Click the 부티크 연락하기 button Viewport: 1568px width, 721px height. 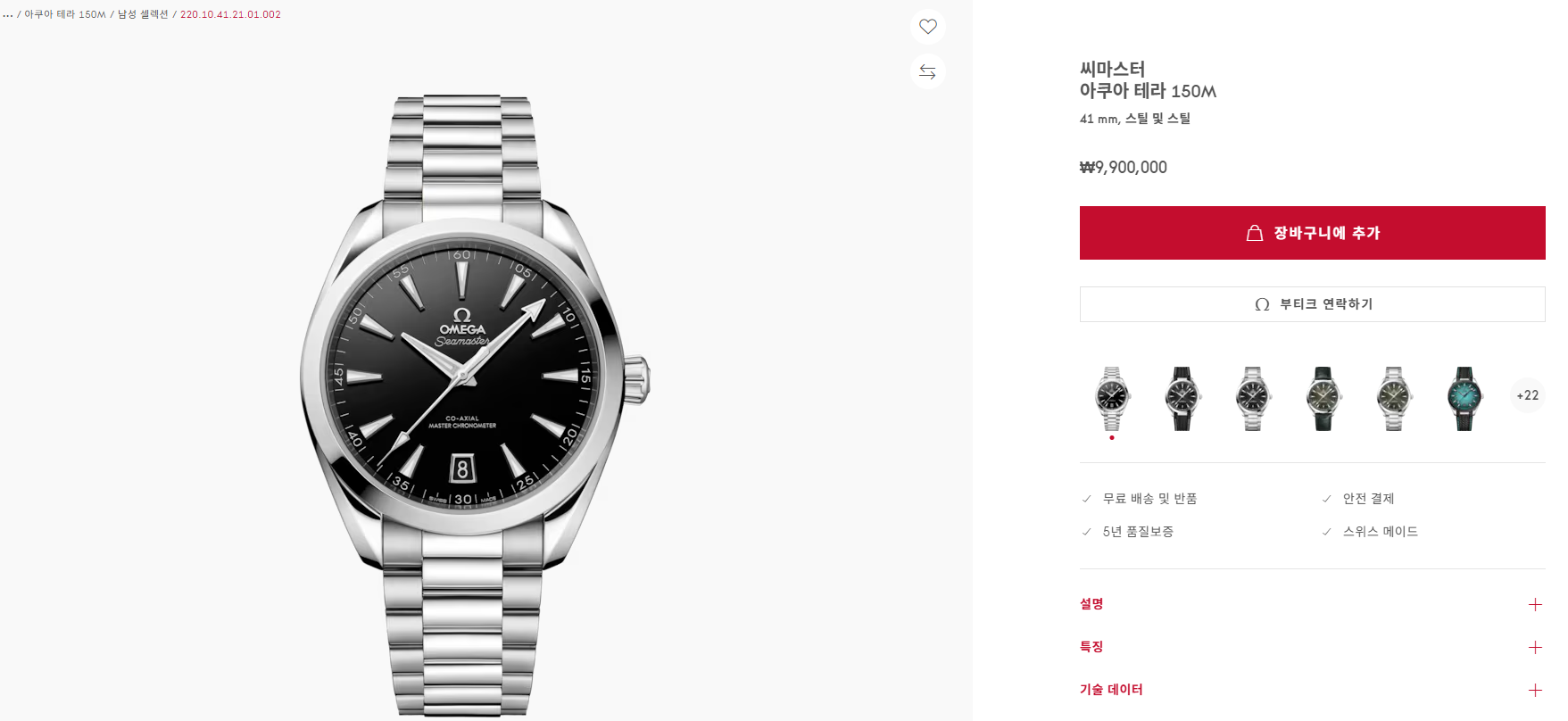coord(1312,304)
